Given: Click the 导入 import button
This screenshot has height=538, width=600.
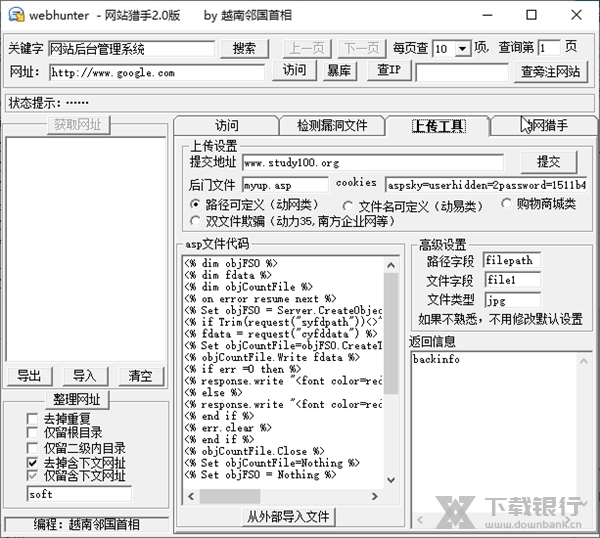Looking at the screenshot, I should click(85, 376).
